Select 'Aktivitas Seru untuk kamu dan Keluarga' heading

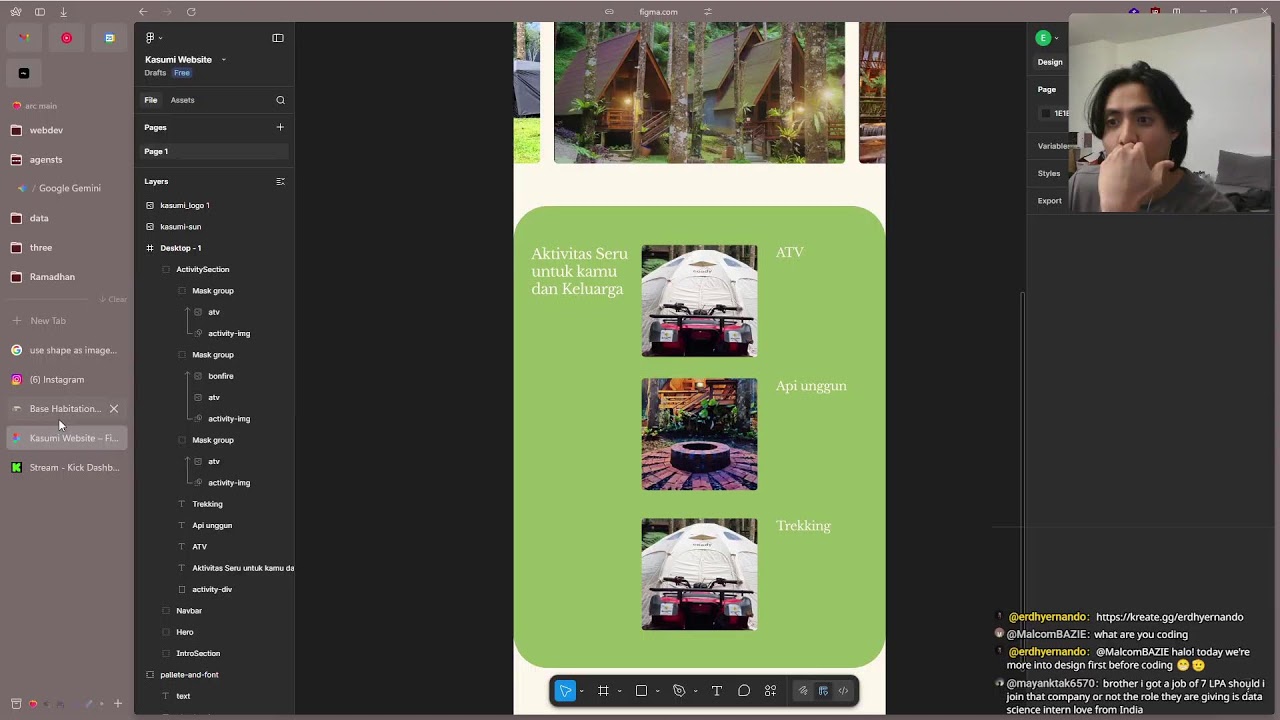[580, 271]
